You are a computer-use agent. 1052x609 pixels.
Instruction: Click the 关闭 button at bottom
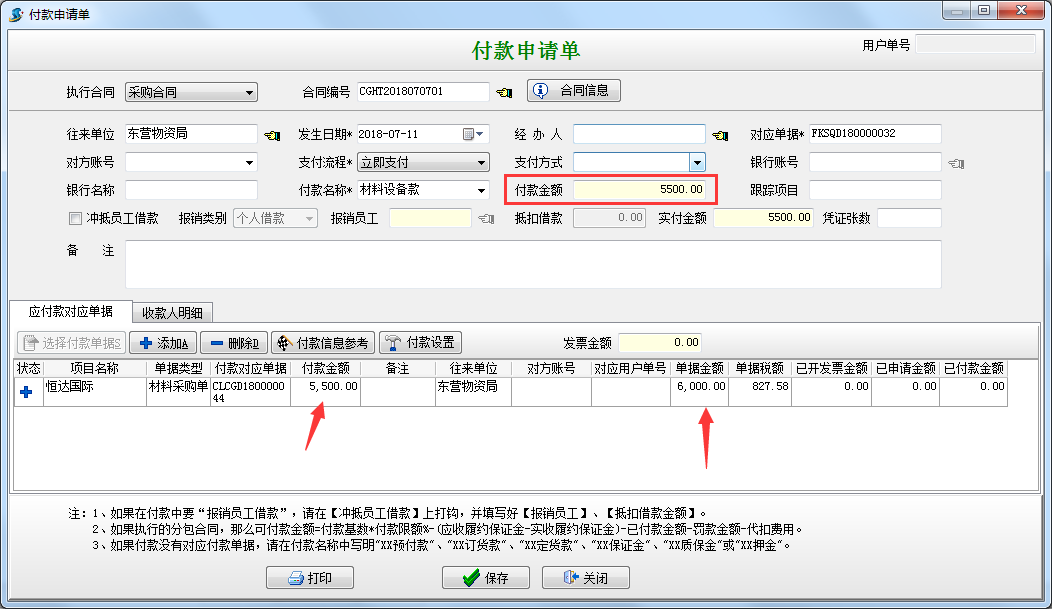(586, 577)
